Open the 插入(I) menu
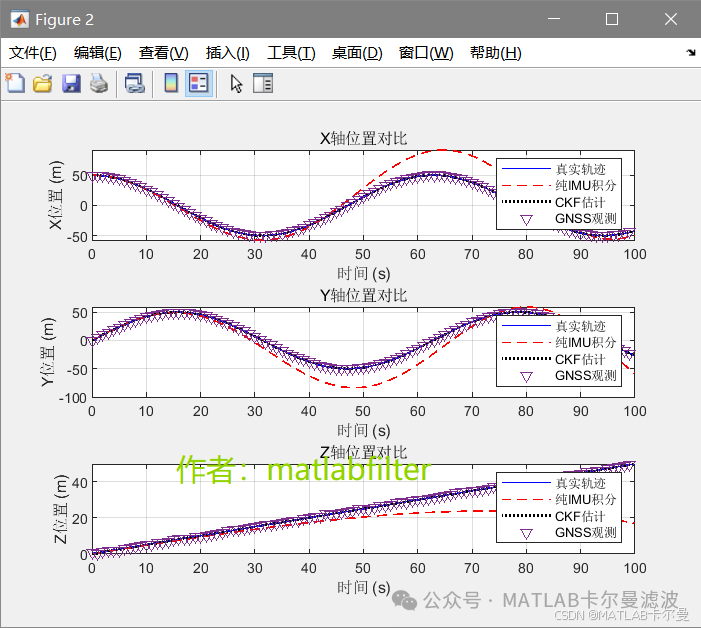The width and height of the screenshot is (701, 628). 227,53
